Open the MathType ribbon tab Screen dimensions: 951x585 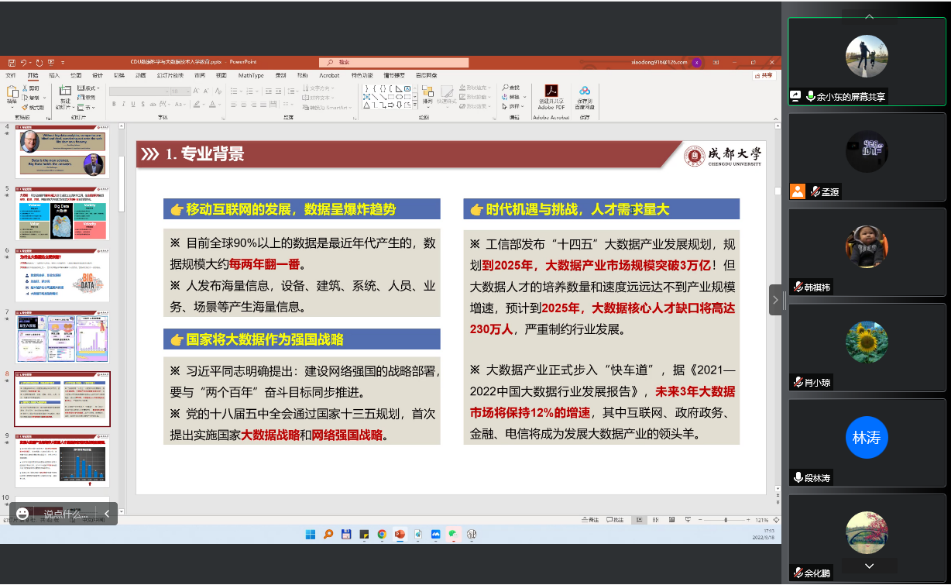[251, 75]
